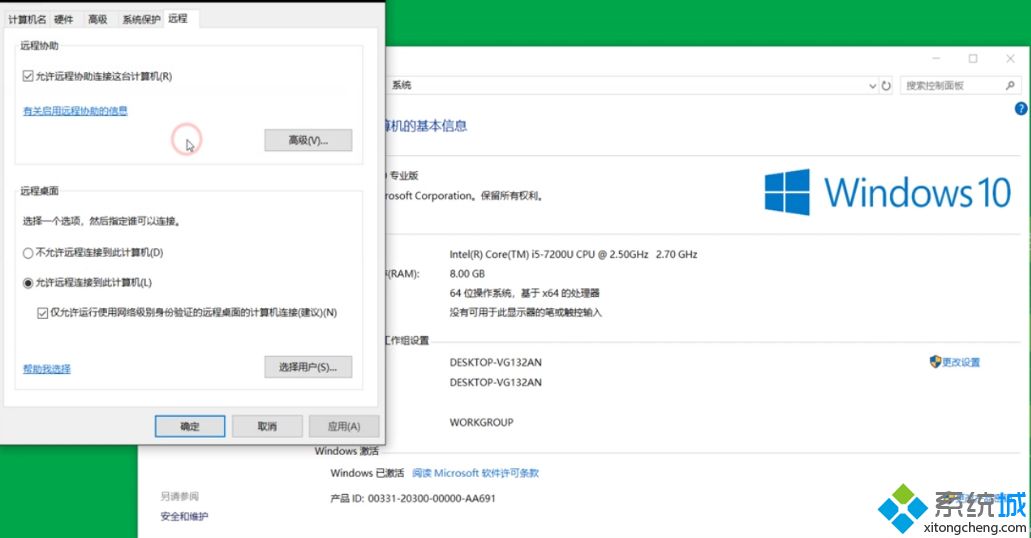Refresh the System control panel window
The image size is (1031, 538).
pyautogui.click(x=886, y=86)
